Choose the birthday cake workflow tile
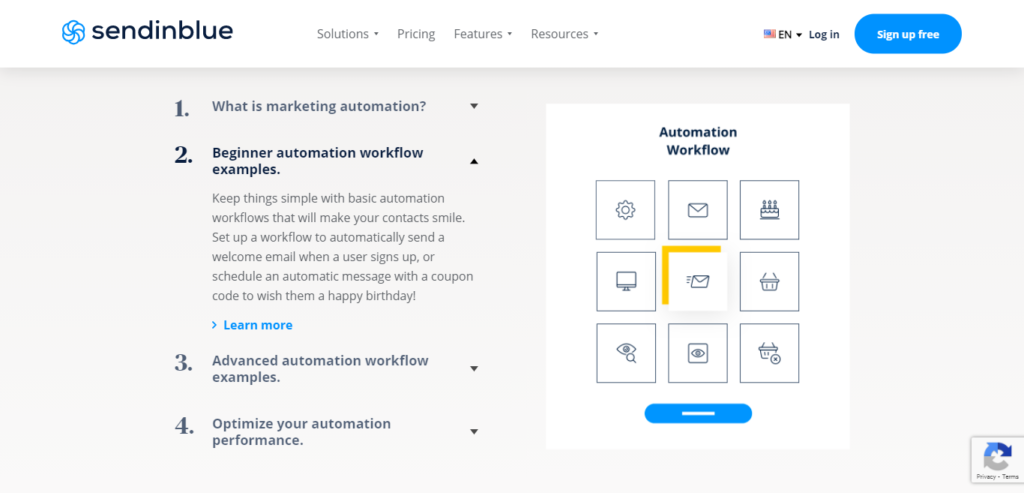1024x493 pixels. [769, 210]
